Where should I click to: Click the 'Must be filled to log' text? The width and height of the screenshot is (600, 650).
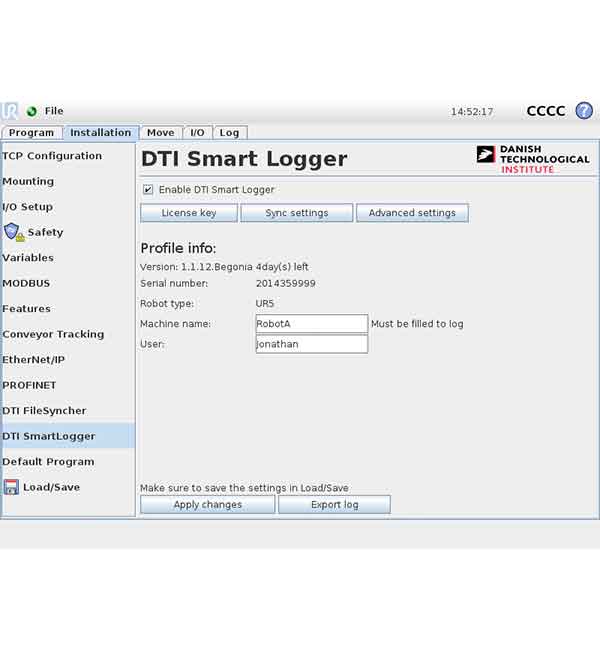(417, 324)
